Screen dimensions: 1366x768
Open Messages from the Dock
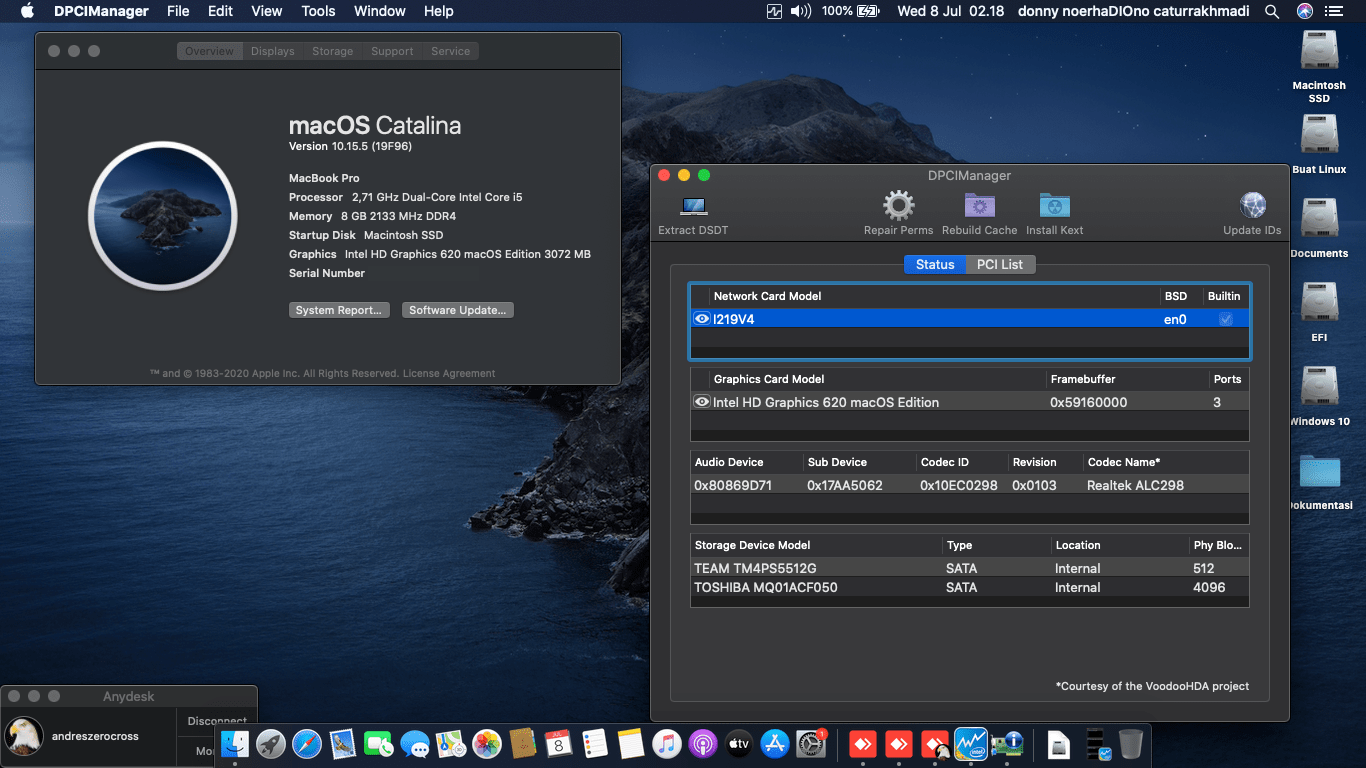tap(415, 743)
